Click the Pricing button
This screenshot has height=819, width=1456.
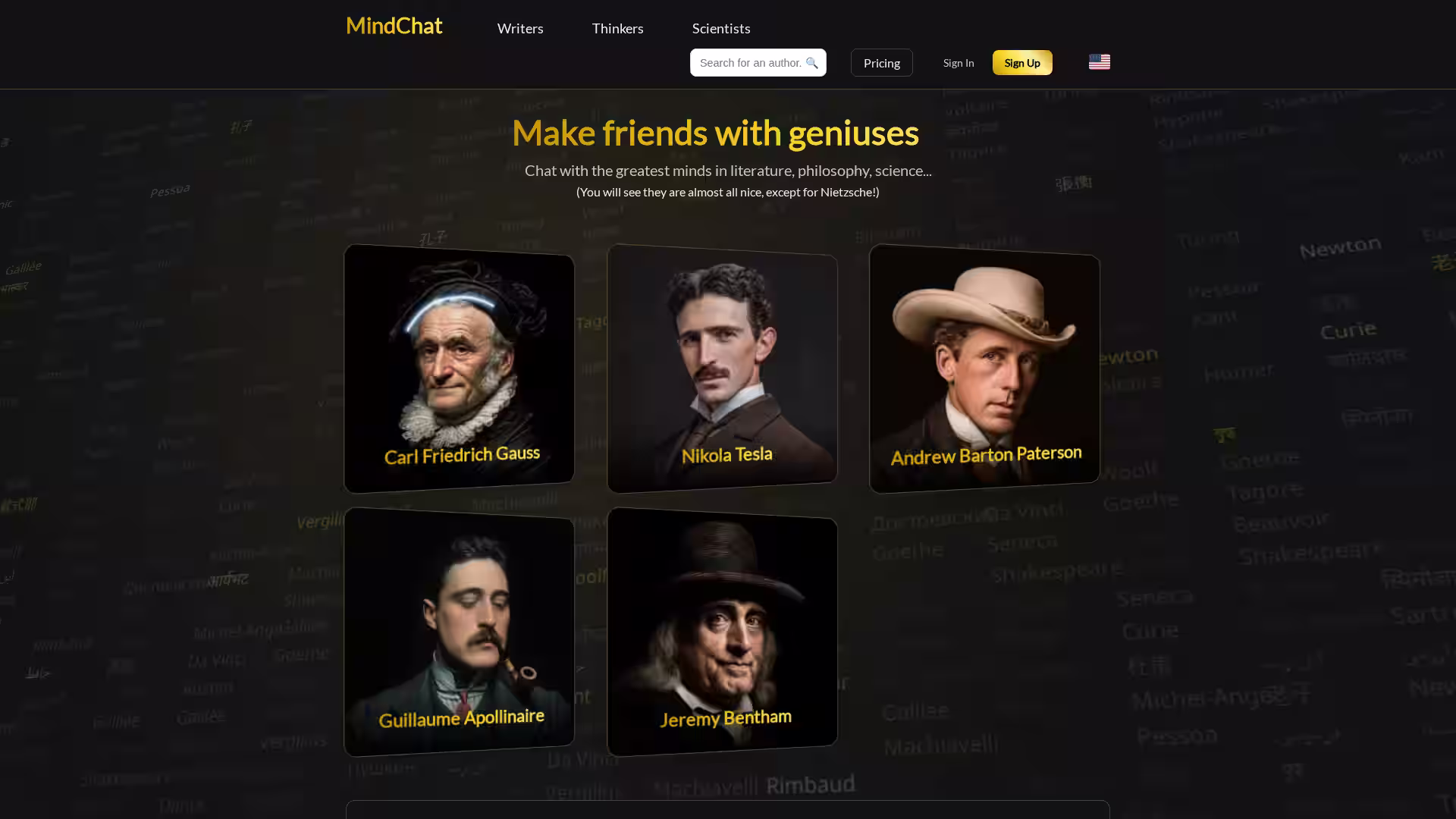pyautogui.click(x=882, y=63)
